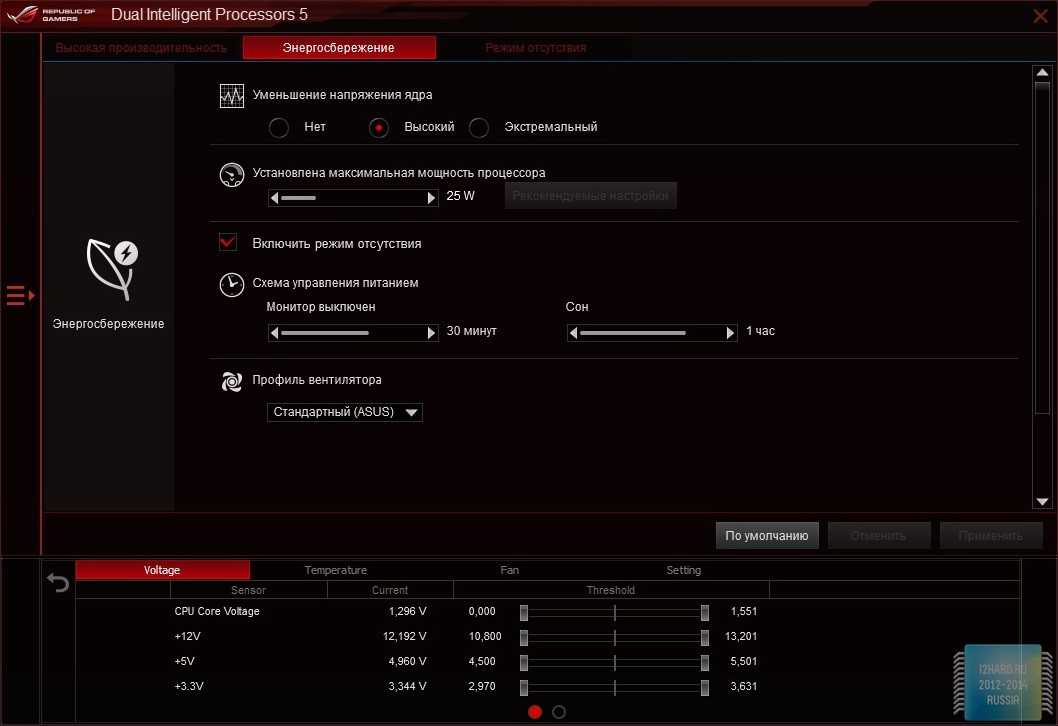Click the leaf-shaped Энергосбережение icon

111,268
